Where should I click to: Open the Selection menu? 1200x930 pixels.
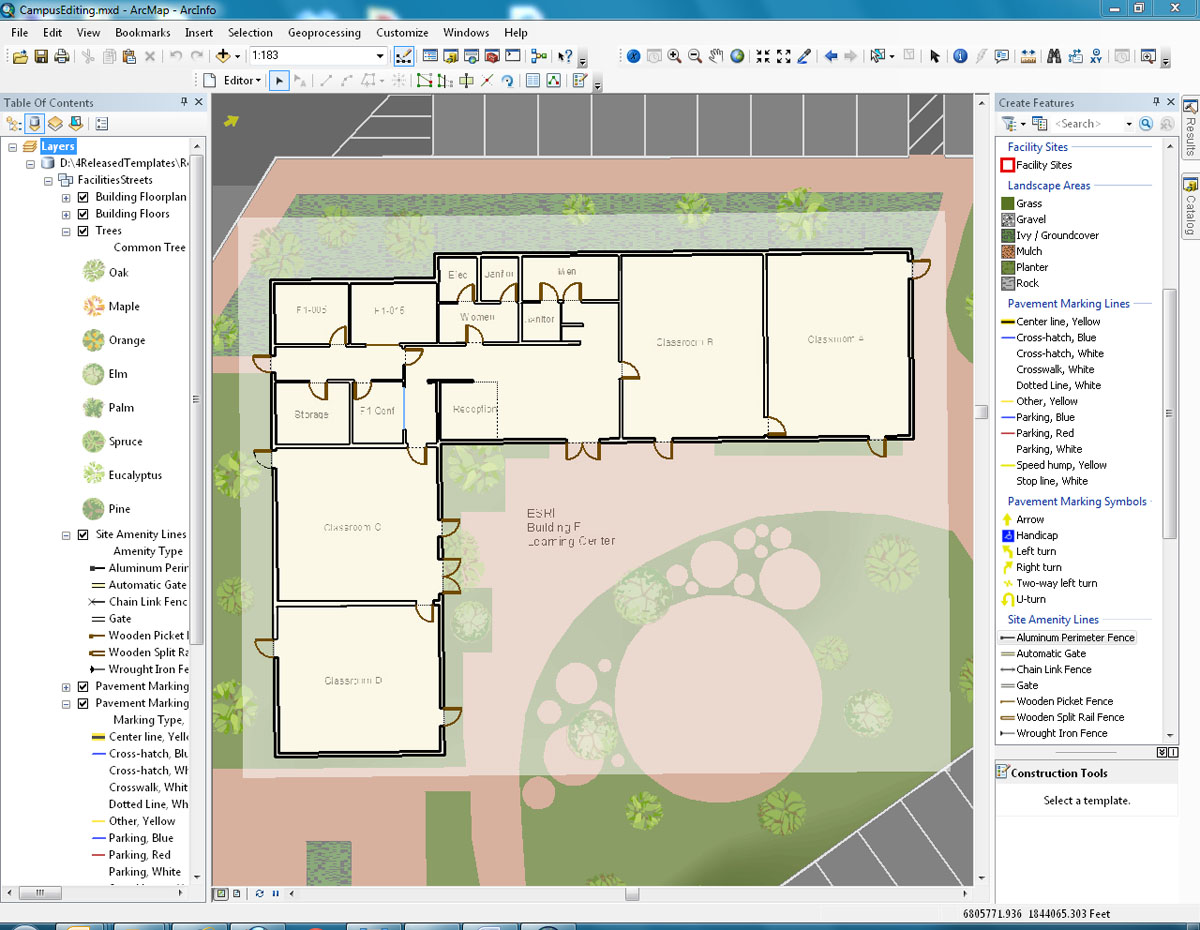(250, 33)
